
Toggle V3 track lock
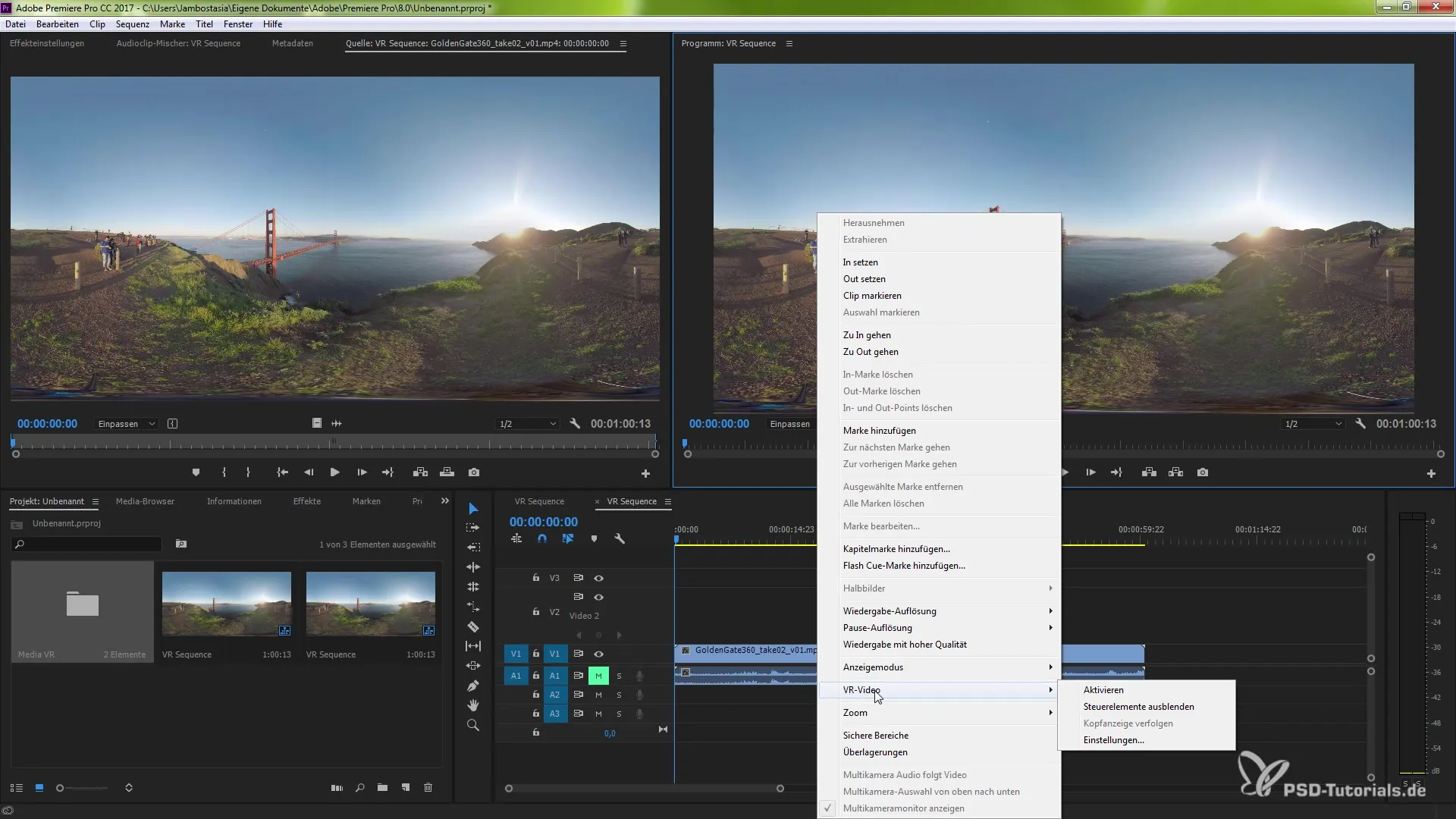click(536, 578)
